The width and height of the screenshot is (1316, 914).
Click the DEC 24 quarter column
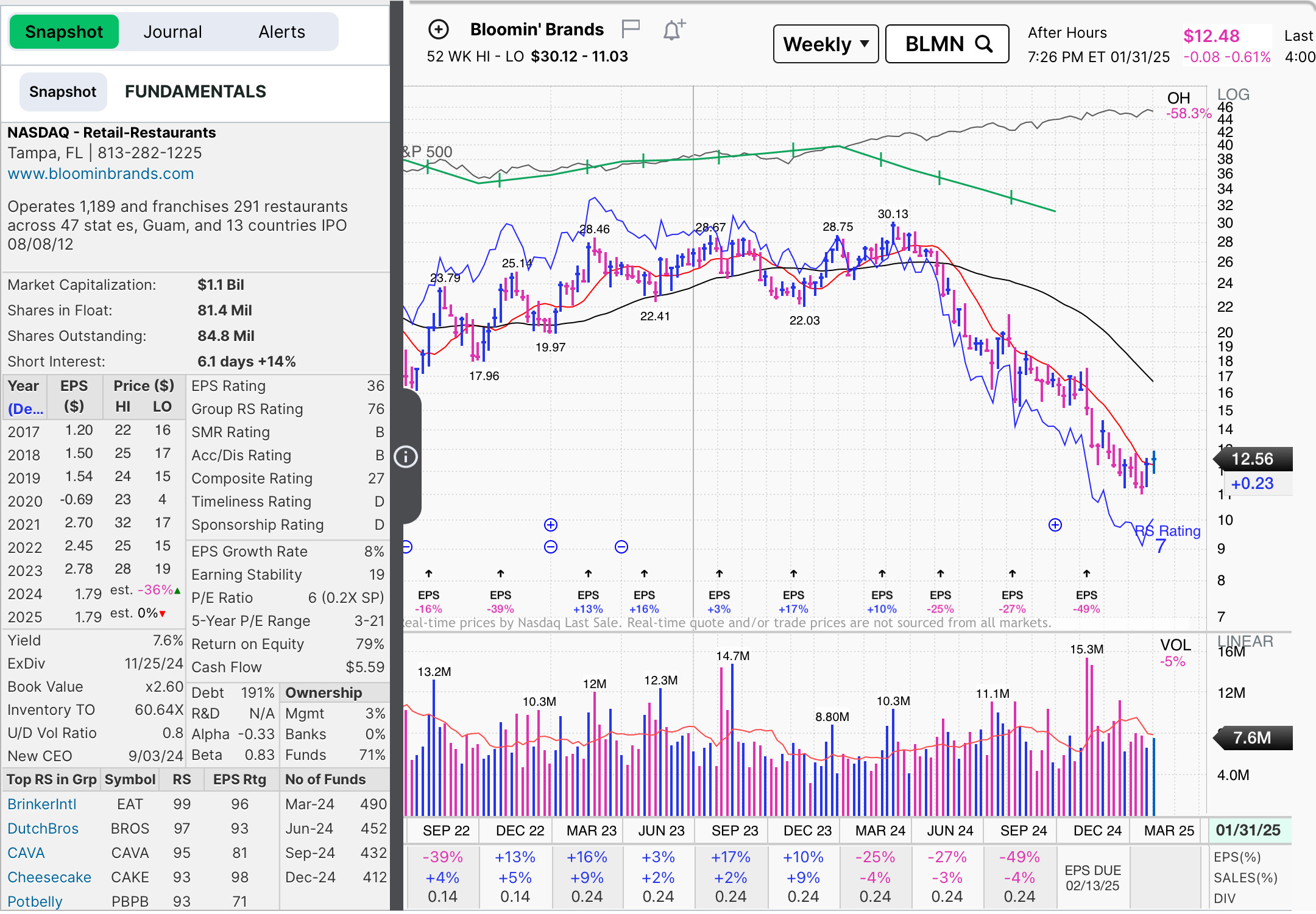tap(1098, 831)
